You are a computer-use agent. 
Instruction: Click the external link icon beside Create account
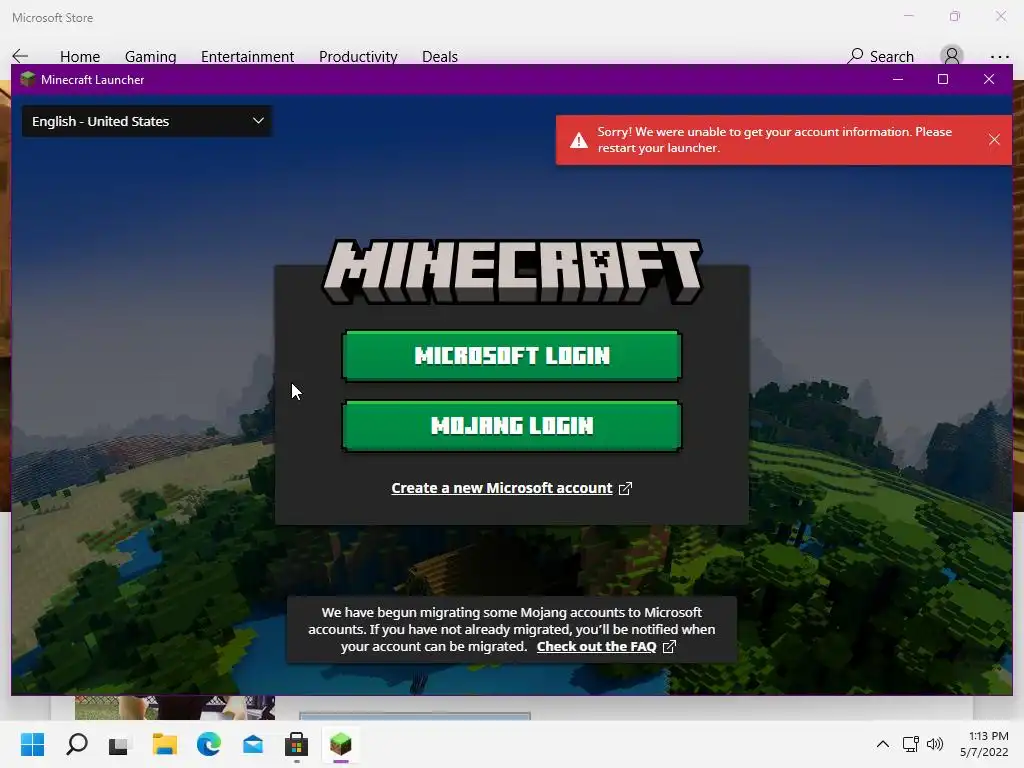(625, 488)
